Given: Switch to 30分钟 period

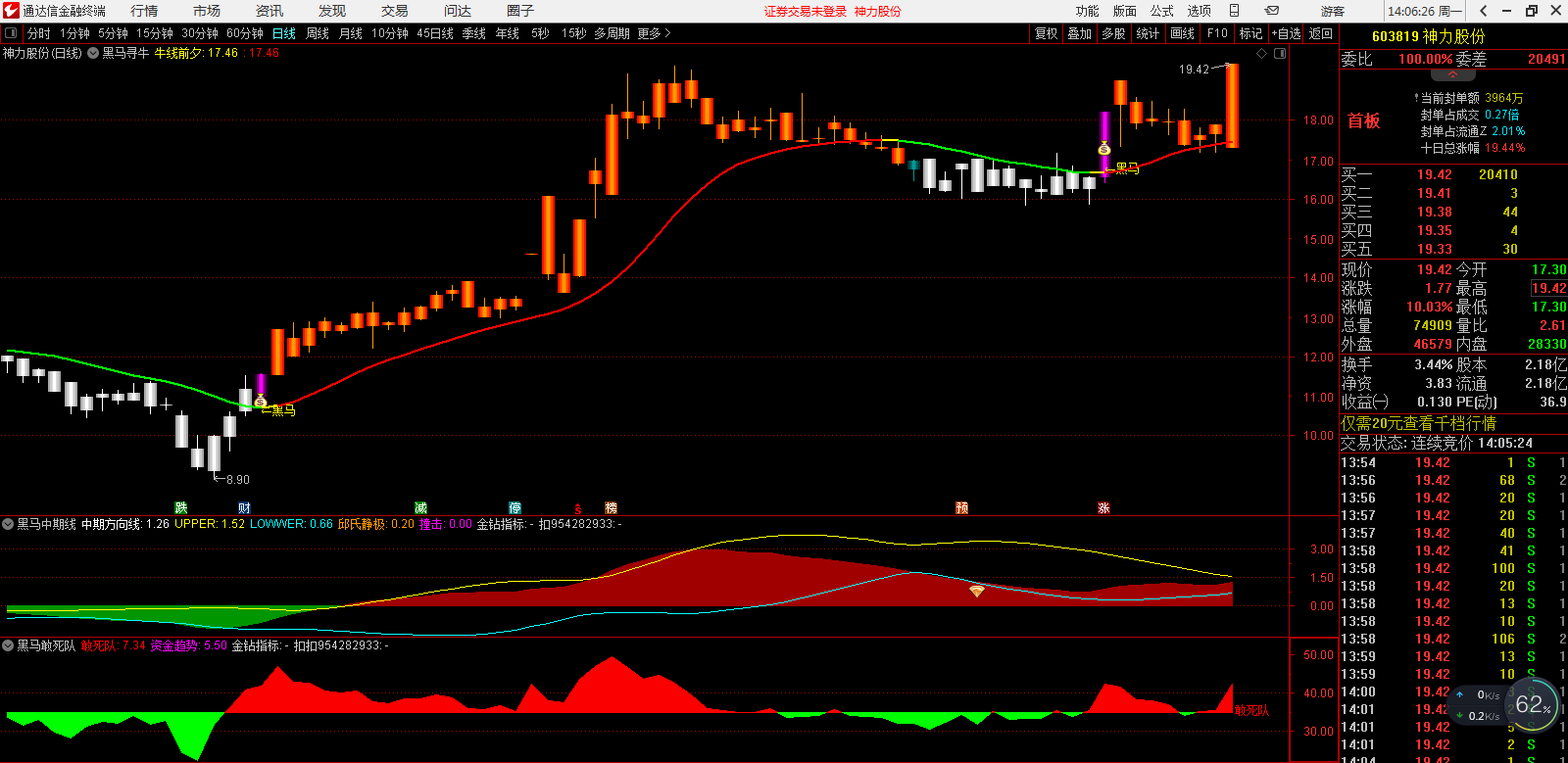Looking at the screenshot, I should pyautogui.click(x=200, y=33).
